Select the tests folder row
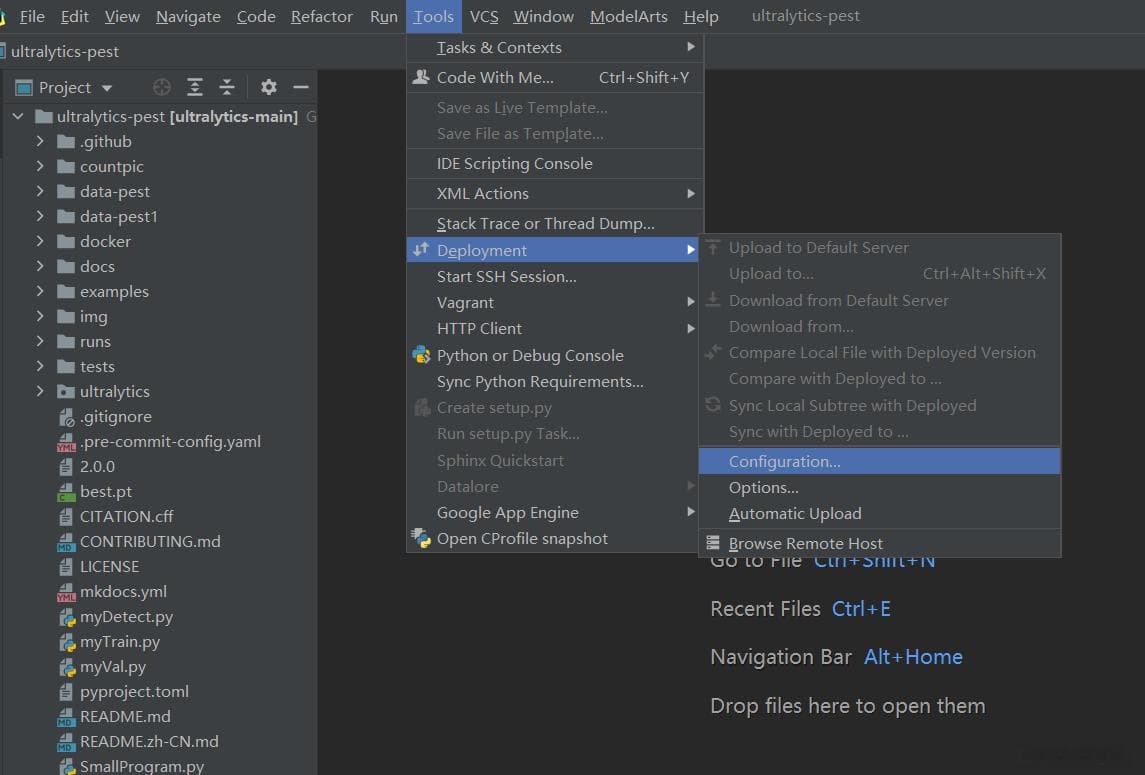 coord(159,366)
